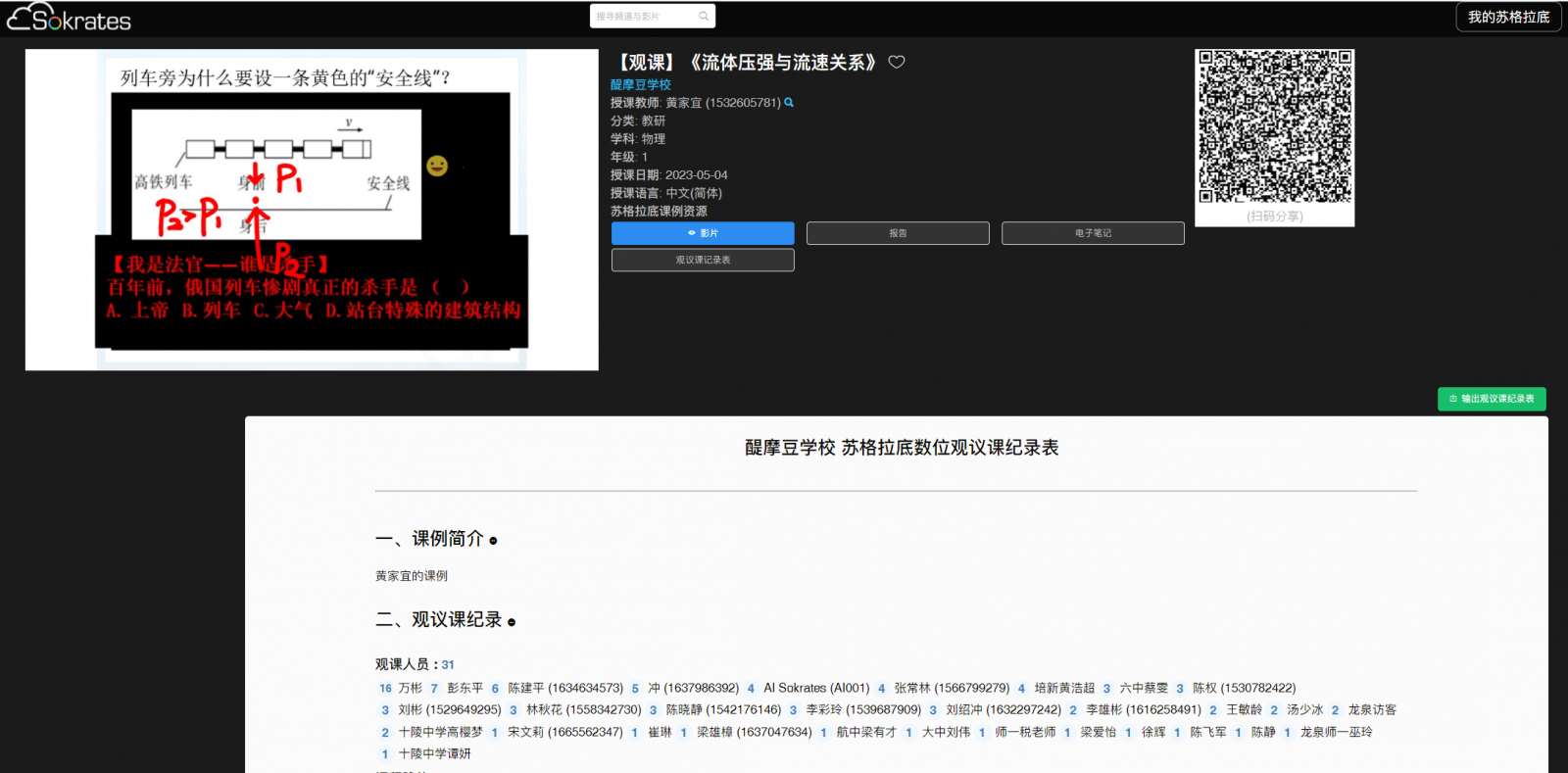This screenshot has width=1568, height=773.
Task: Click the QR code for sharing
Action: 1274,127
